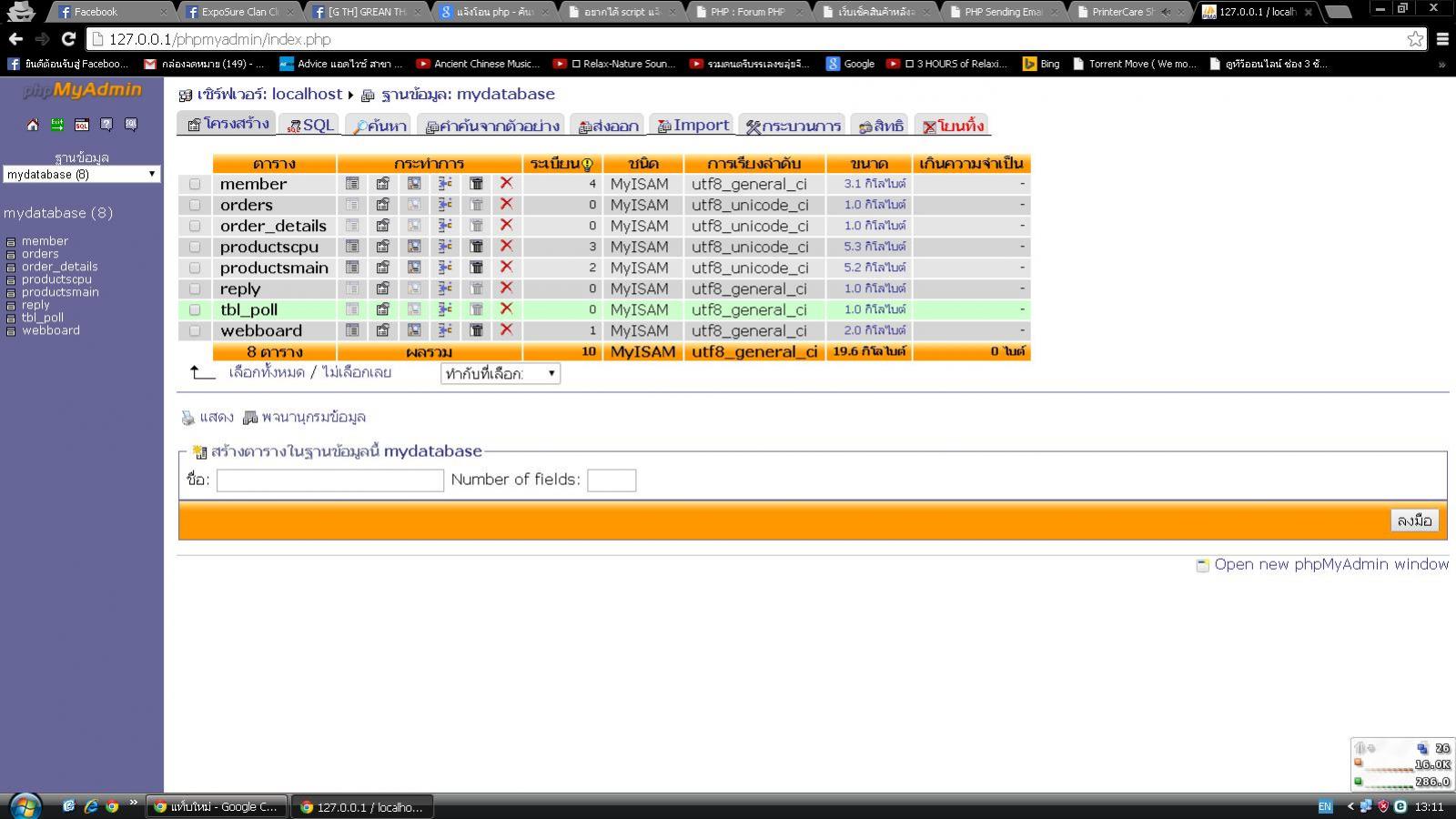1456x819 pixels.
Task: Open the 'ทำกับที่เลือก' action dropdown
Action: (x=500, y=373)
